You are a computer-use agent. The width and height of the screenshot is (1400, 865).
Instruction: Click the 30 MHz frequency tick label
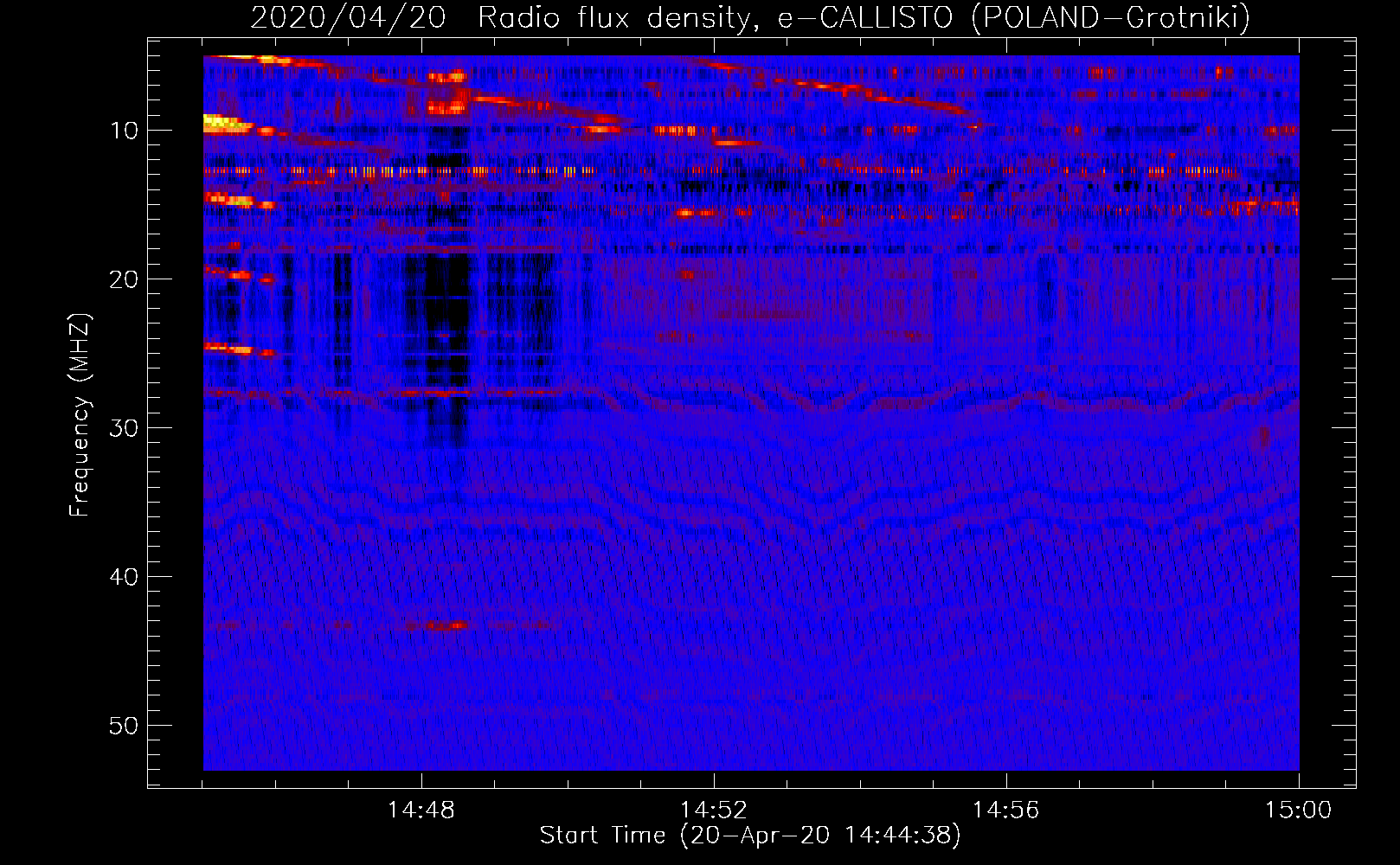[x=124, y=428]
